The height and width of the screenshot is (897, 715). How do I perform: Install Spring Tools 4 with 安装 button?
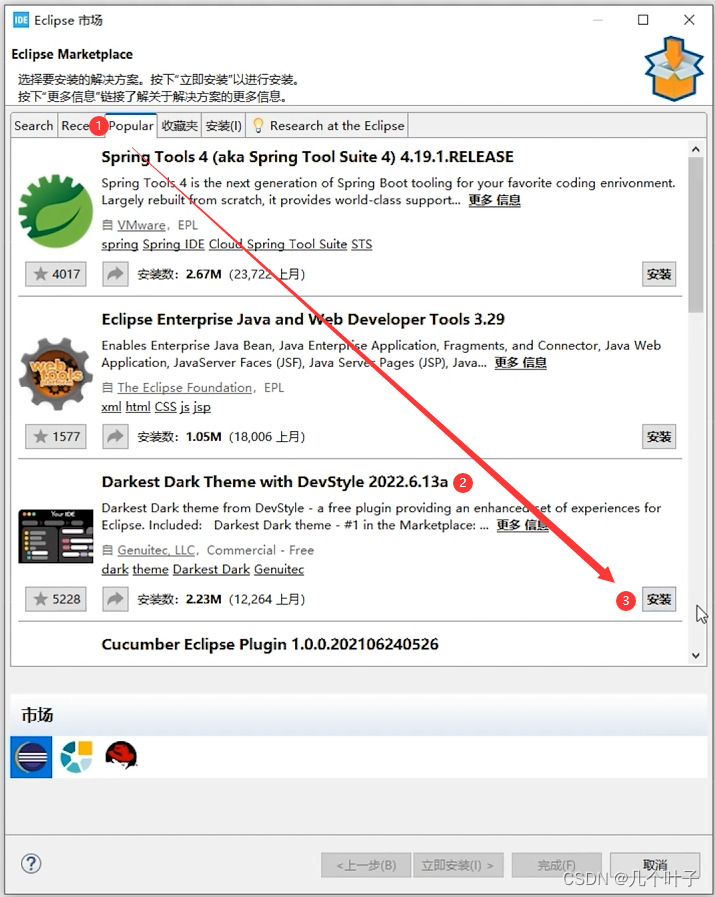coord(659,274)
